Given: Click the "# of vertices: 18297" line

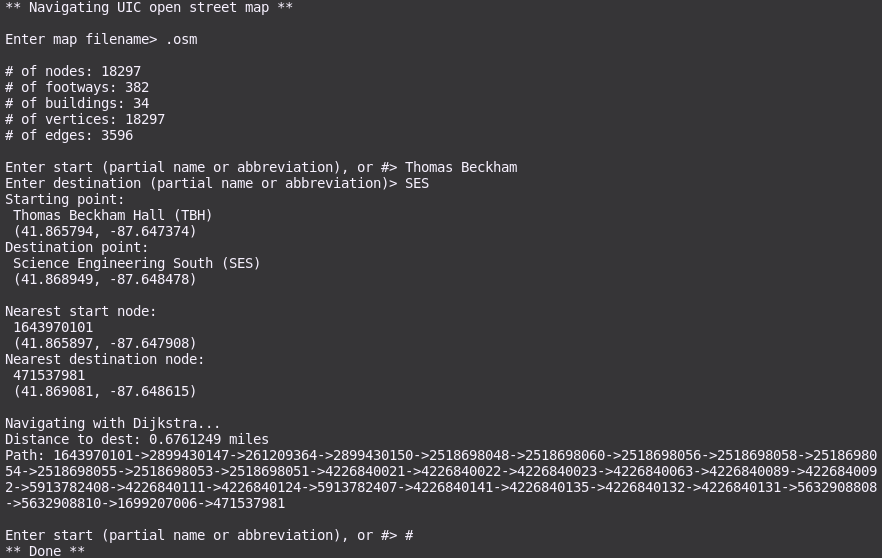Looking at the screenshot, I should pyautogui.click(x=85, y=120).
